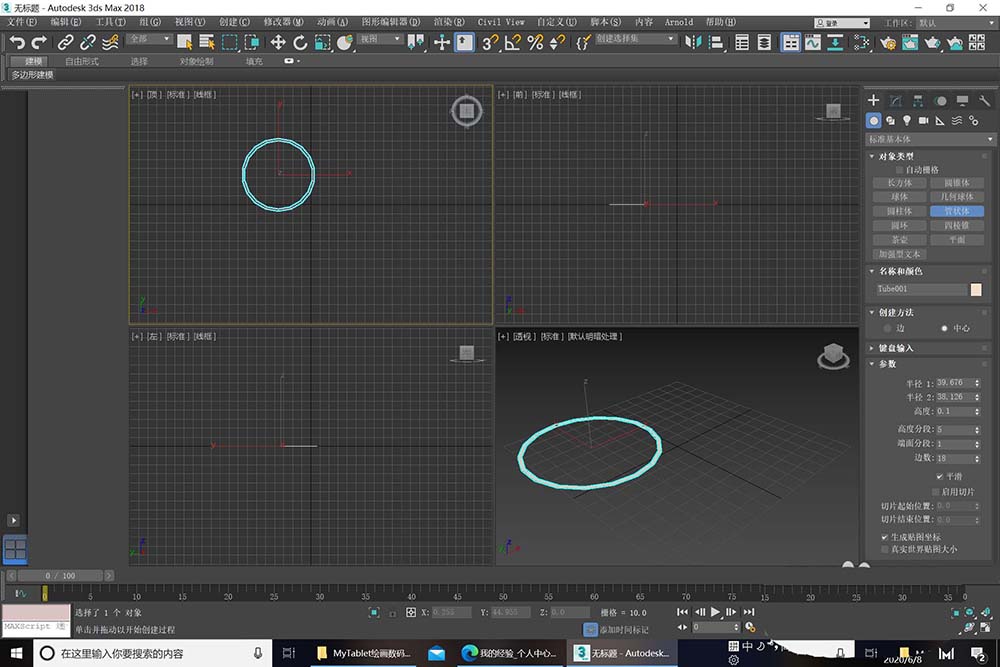The height and width of the screenshot is (667, 1000).
Task: Uncheck the 平滑 smooth checkbox
Action: point(939,477)
